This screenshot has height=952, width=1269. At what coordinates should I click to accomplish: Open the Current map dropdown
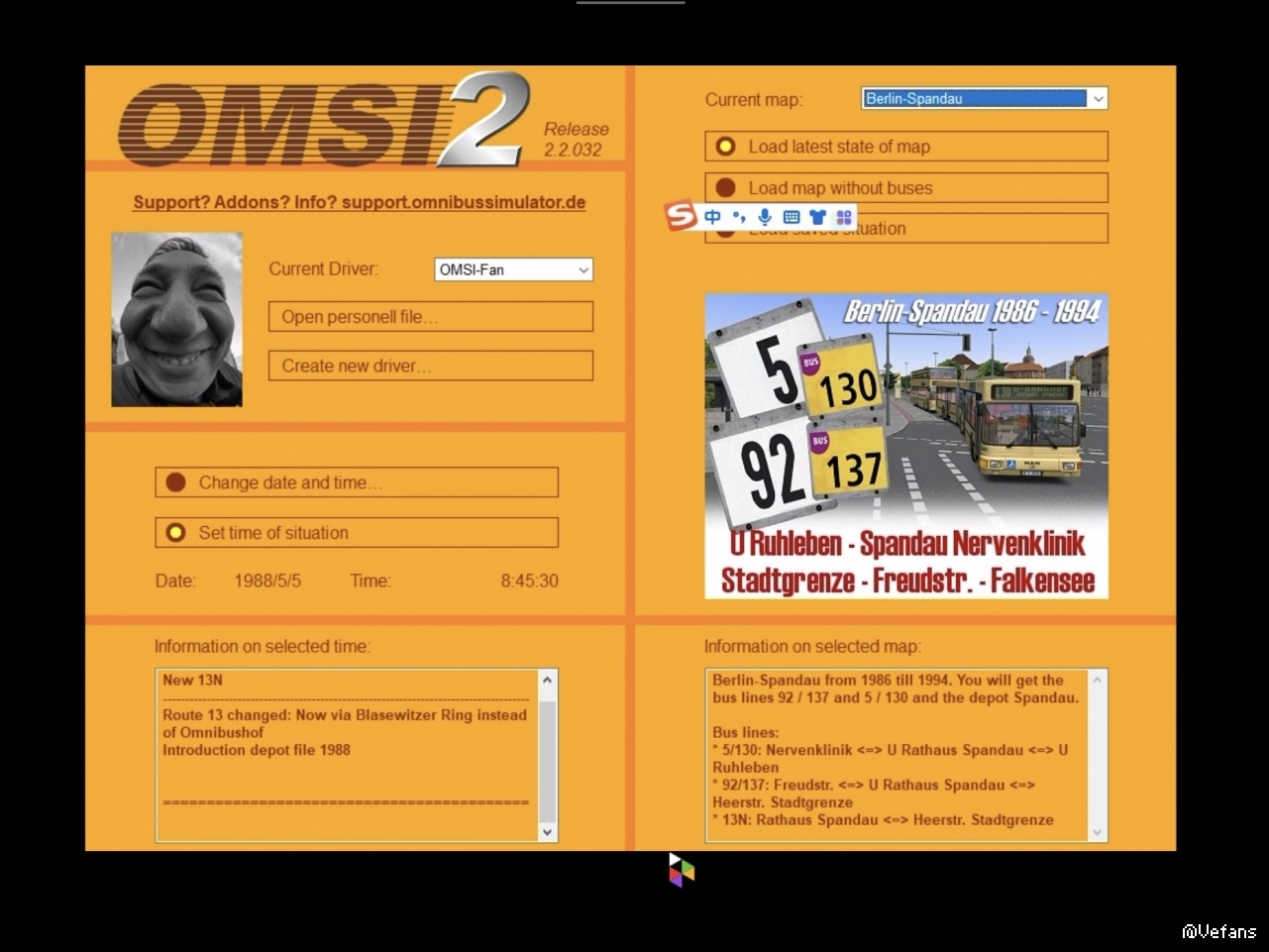click(x=985, y=98)
